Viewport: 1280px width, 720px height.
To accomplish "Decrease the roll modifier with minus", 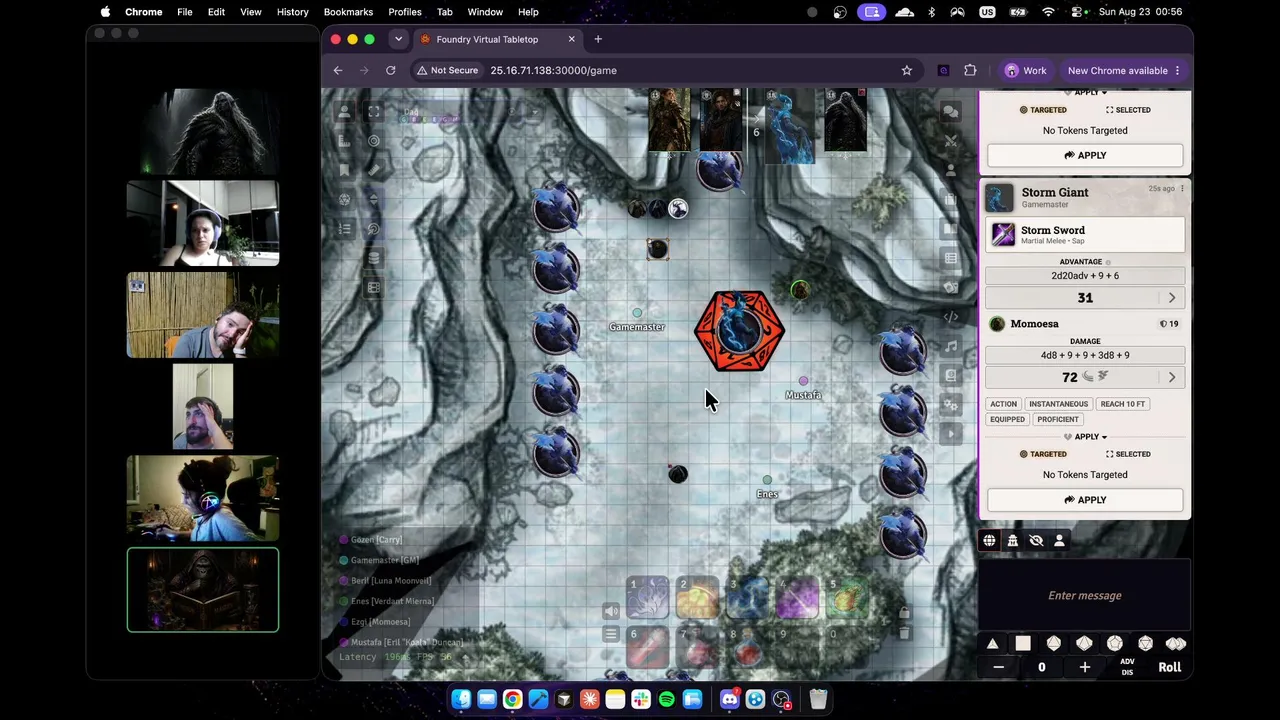I will coord(998,667).
